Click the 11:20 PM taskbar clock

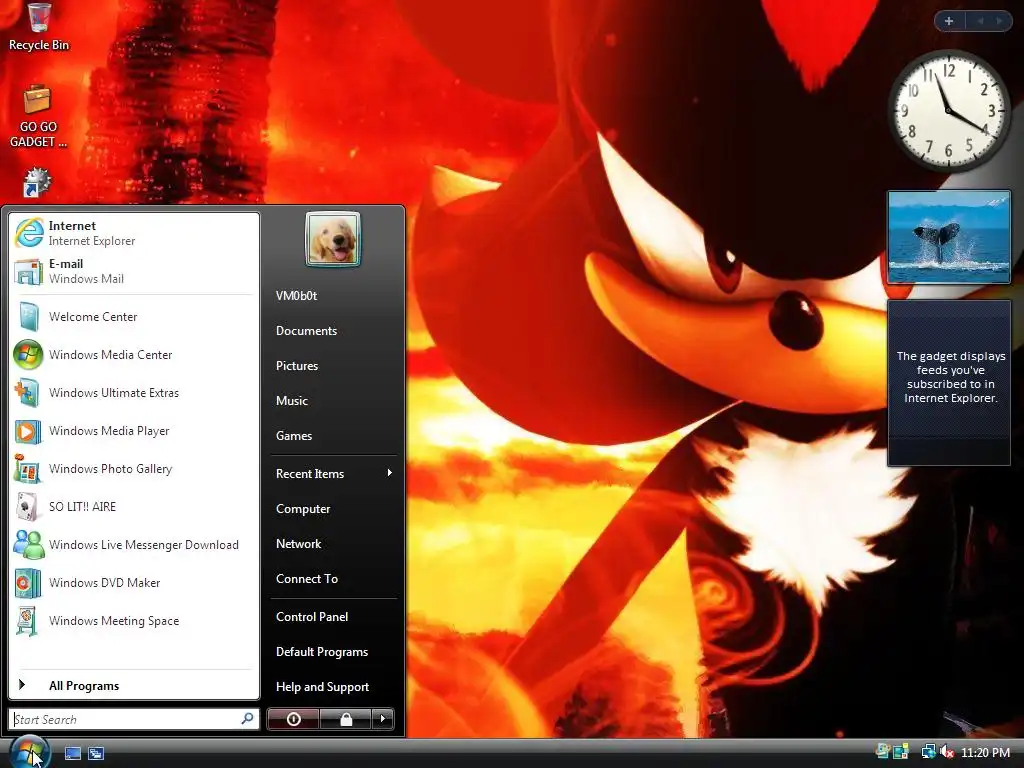[x=985, y=752]
